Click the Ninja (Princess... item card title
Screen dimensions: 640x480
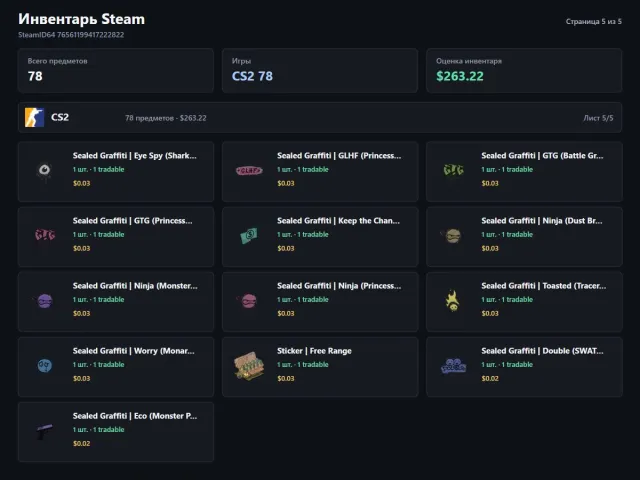[x=339, y=286]
